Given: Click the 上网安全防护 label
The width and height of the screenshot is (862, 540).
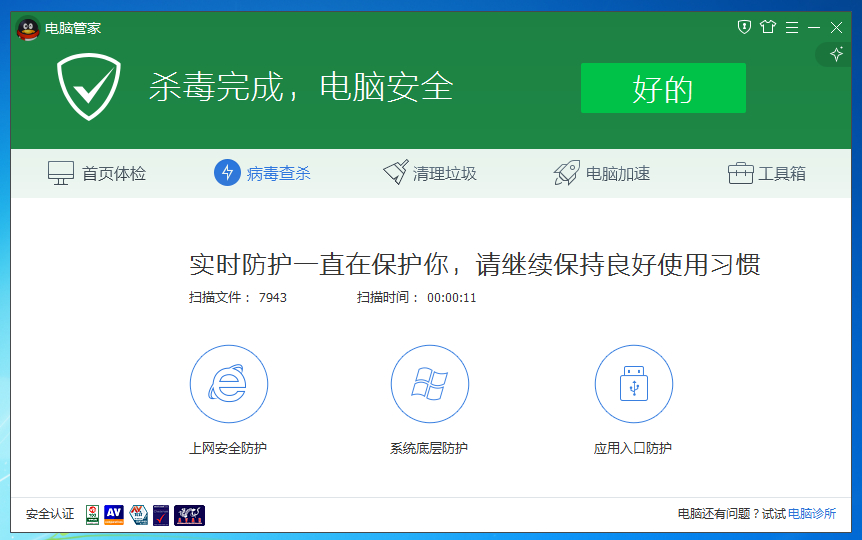Looking at the screenshot, I should 228,448.
